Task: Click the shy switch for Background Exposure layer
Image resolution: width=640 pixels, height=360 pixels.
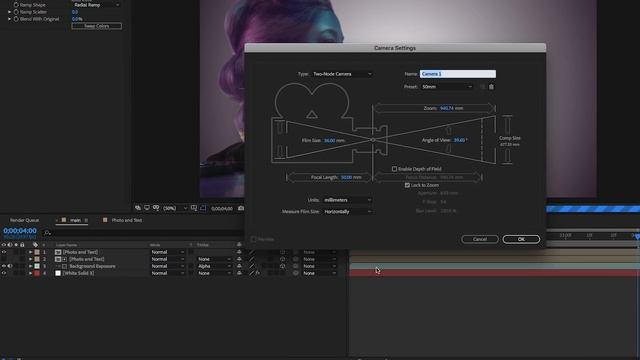Action: pos(239,266)
